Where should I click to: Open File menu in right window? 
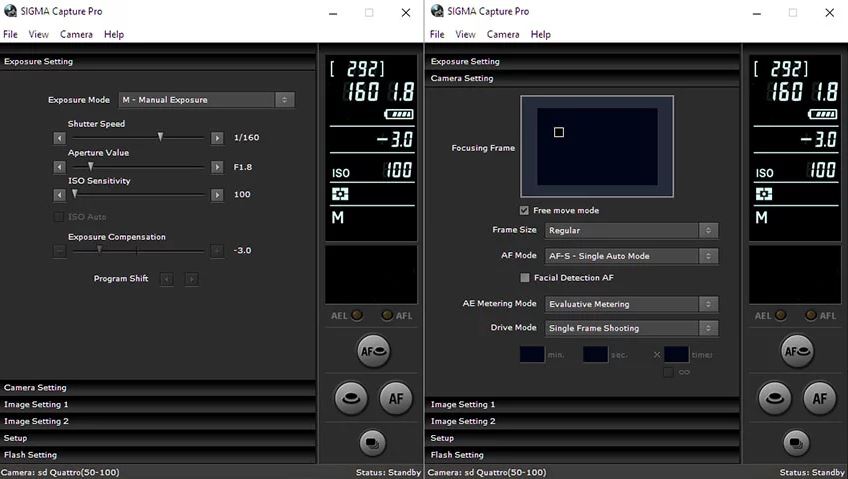click(437, 34)
